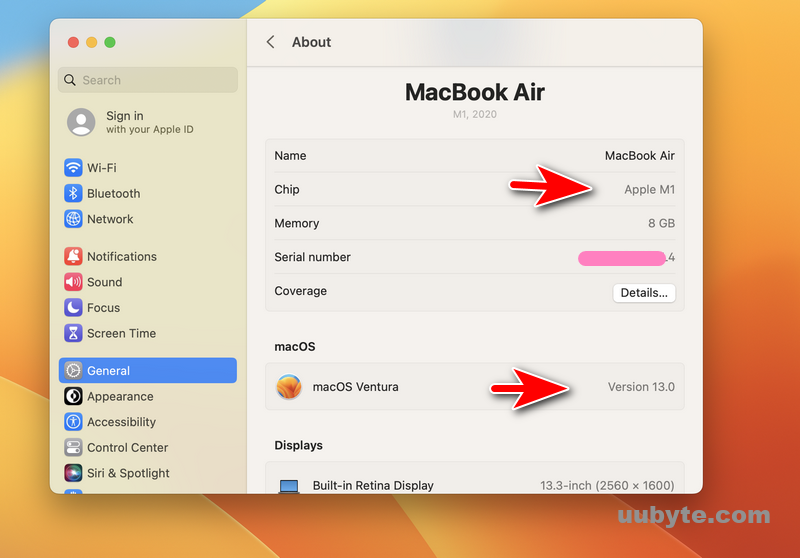The image size is (800, 558).
Task: Click the Coverage label
Action: (x=301, y=291)
